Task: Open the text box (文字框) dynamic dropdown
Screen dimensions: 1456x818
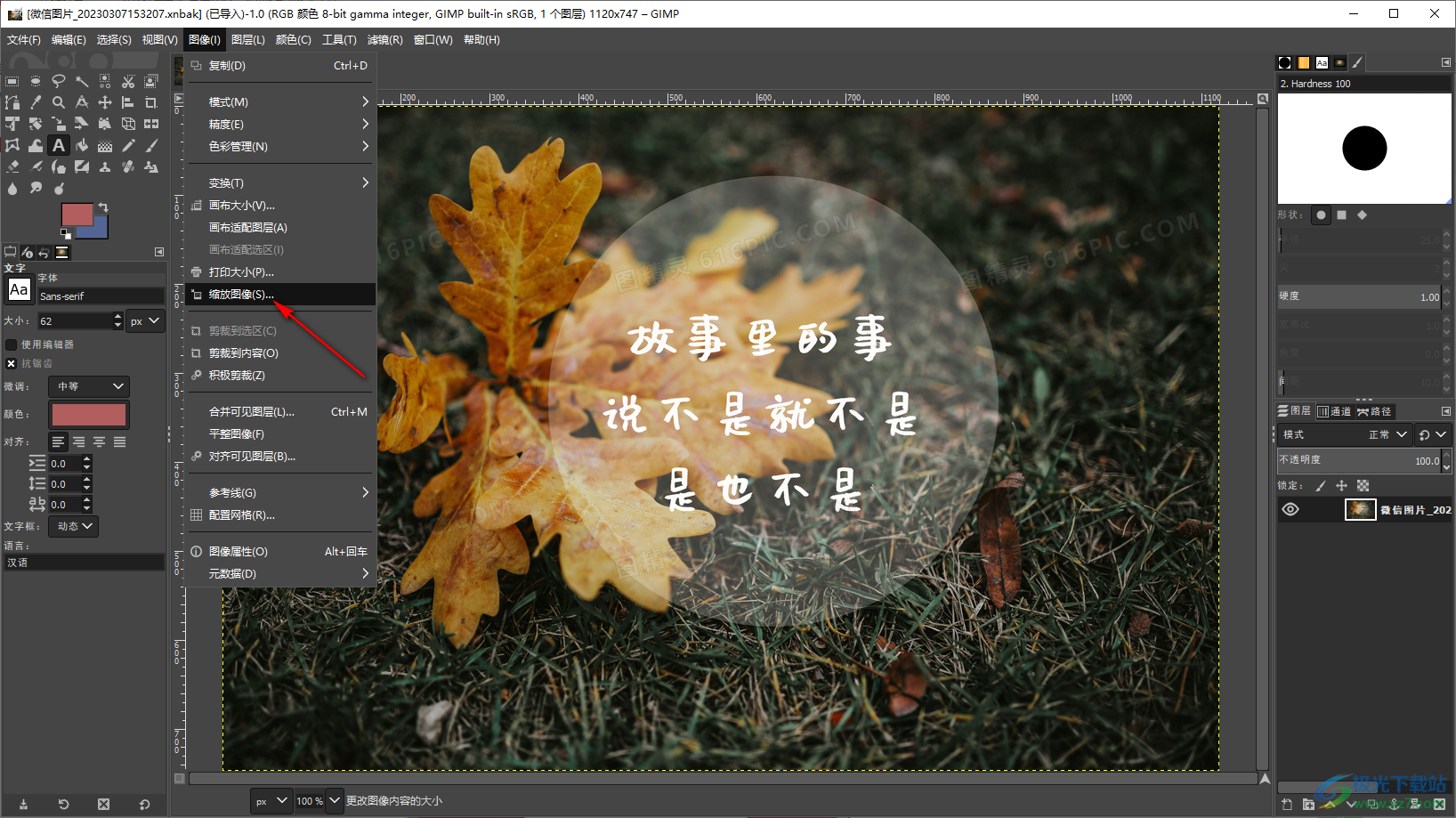Action: tap(74, 526)
